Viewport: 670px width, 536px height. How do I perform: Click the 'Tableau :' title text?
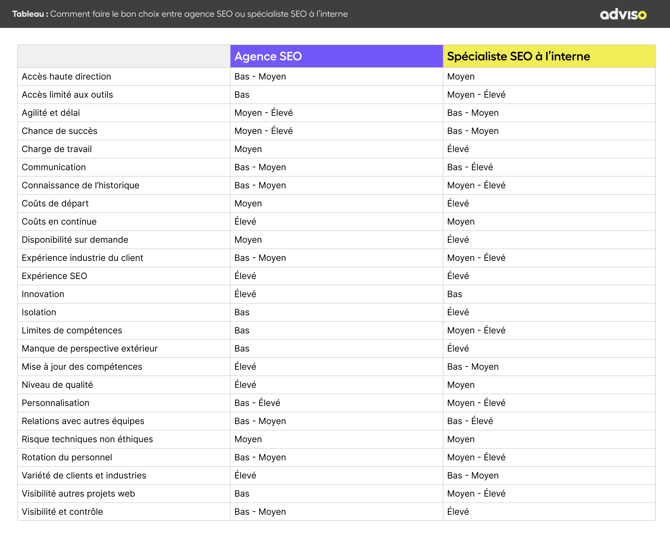[x=29, y=14]
